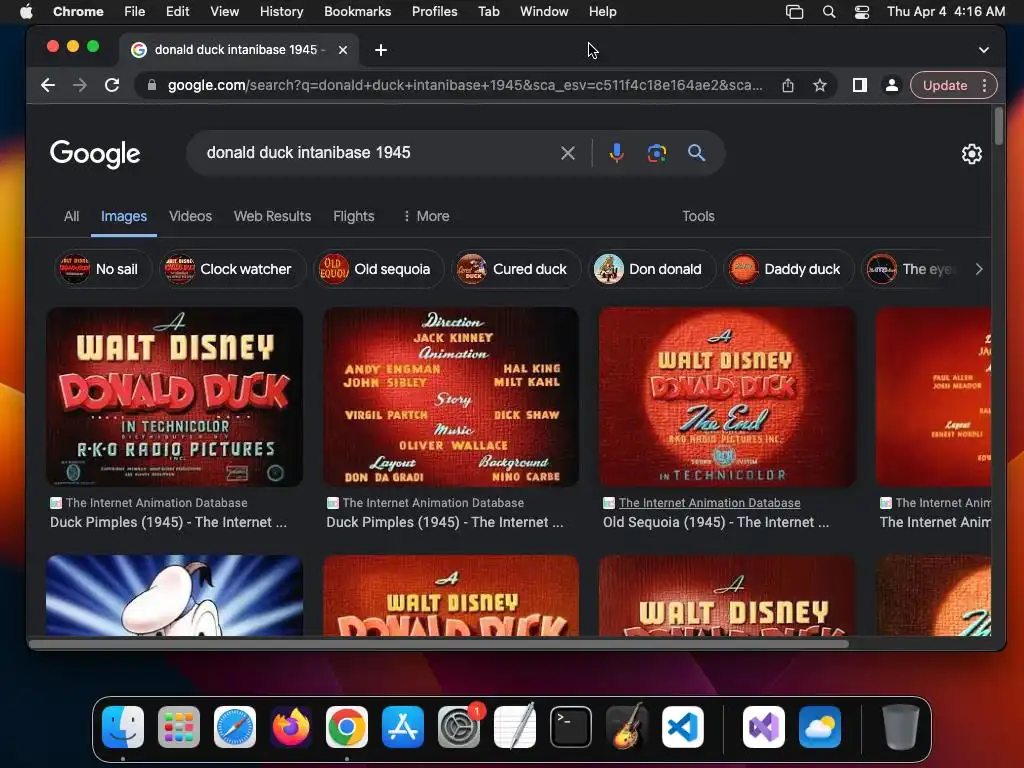The width and height of the screenshot is (1024, 768).
Task: Open the Duck Pimples credits thumbnail
Action: coord(451,397)
